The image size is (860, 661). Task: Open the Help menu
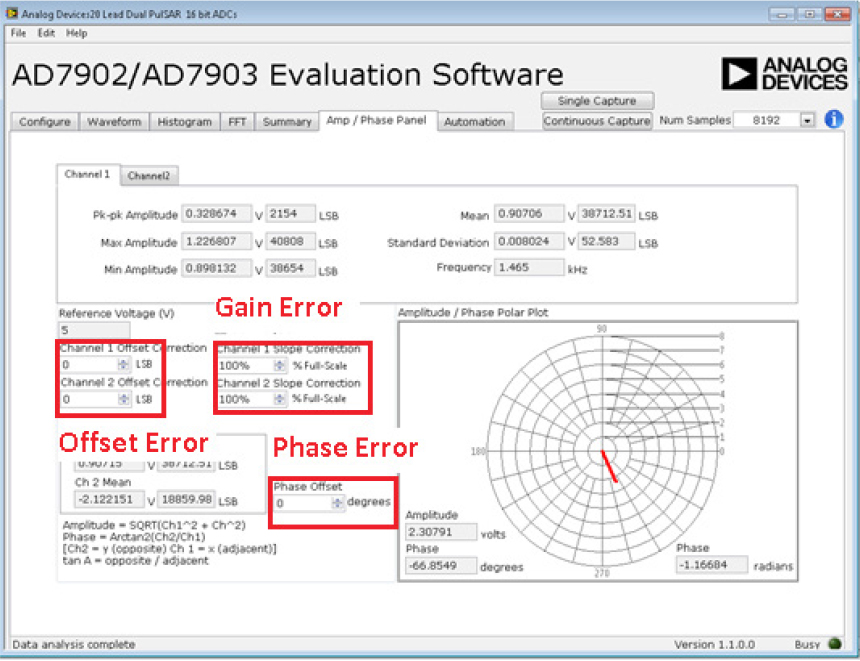pos(77,33)
